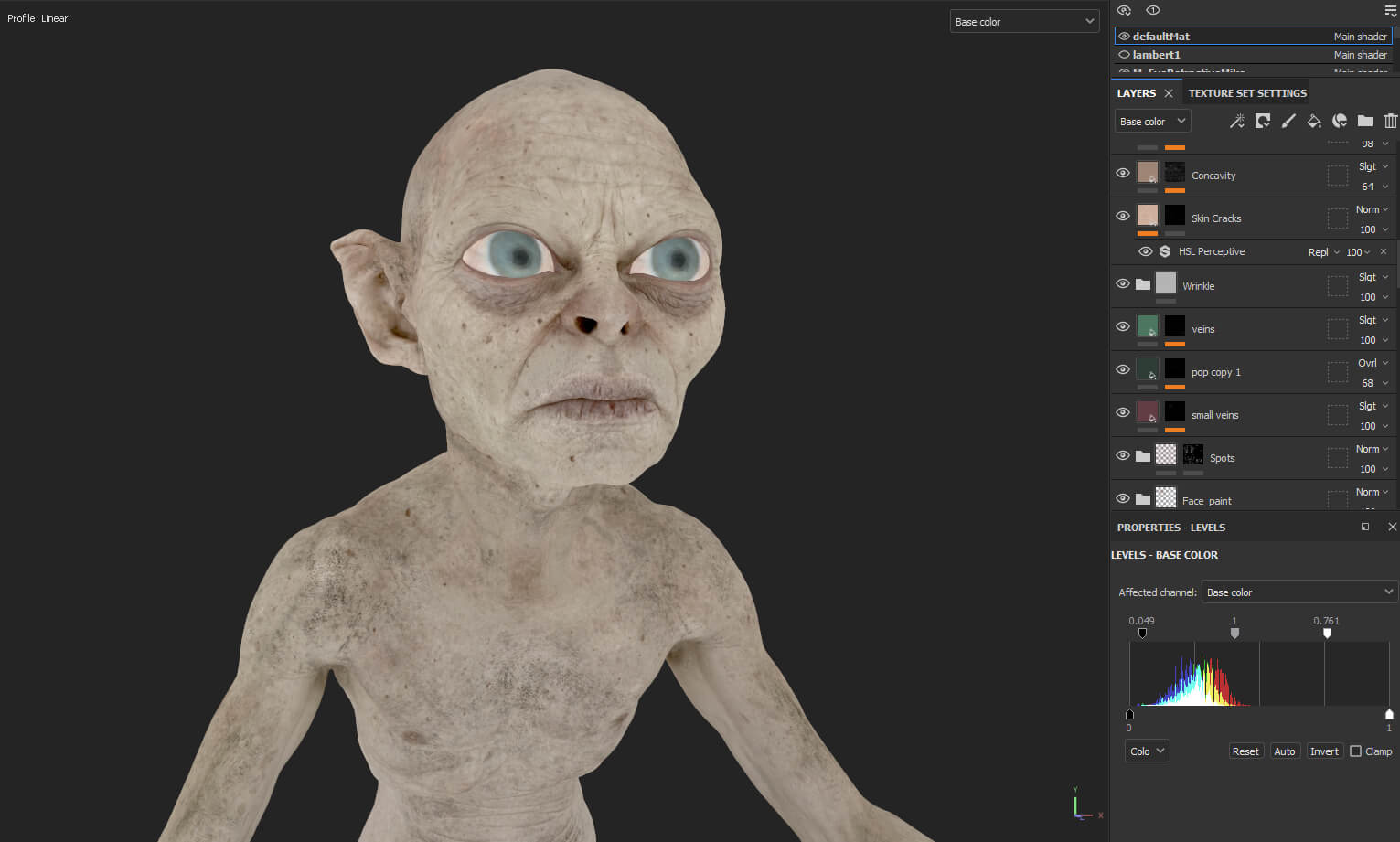Close the Properties - Levels panel
This screenshot has width=1400, height=842.
pos(1392,527)
